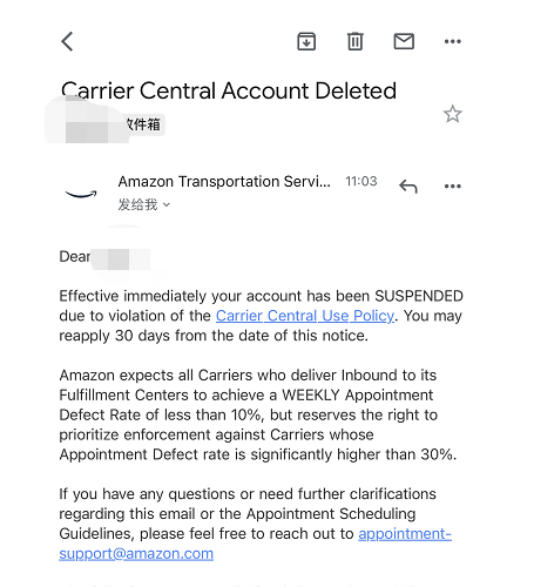
Task: Select the 收件箱 inbox label tag
Action: [144, 124]
